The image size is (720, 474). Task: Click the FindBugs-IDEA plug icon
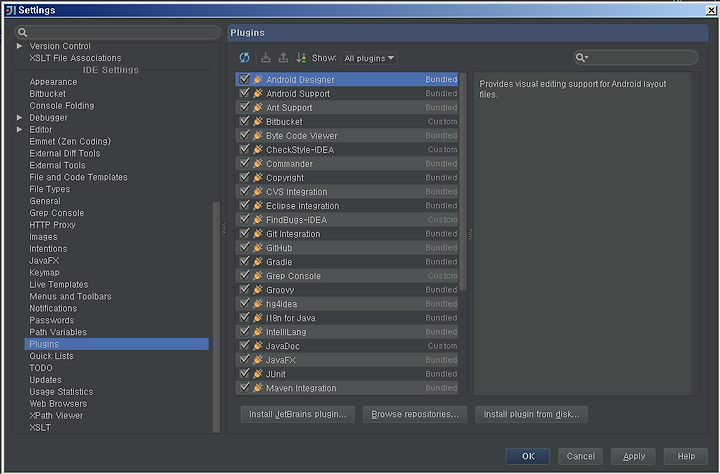(x=258, y=220)
